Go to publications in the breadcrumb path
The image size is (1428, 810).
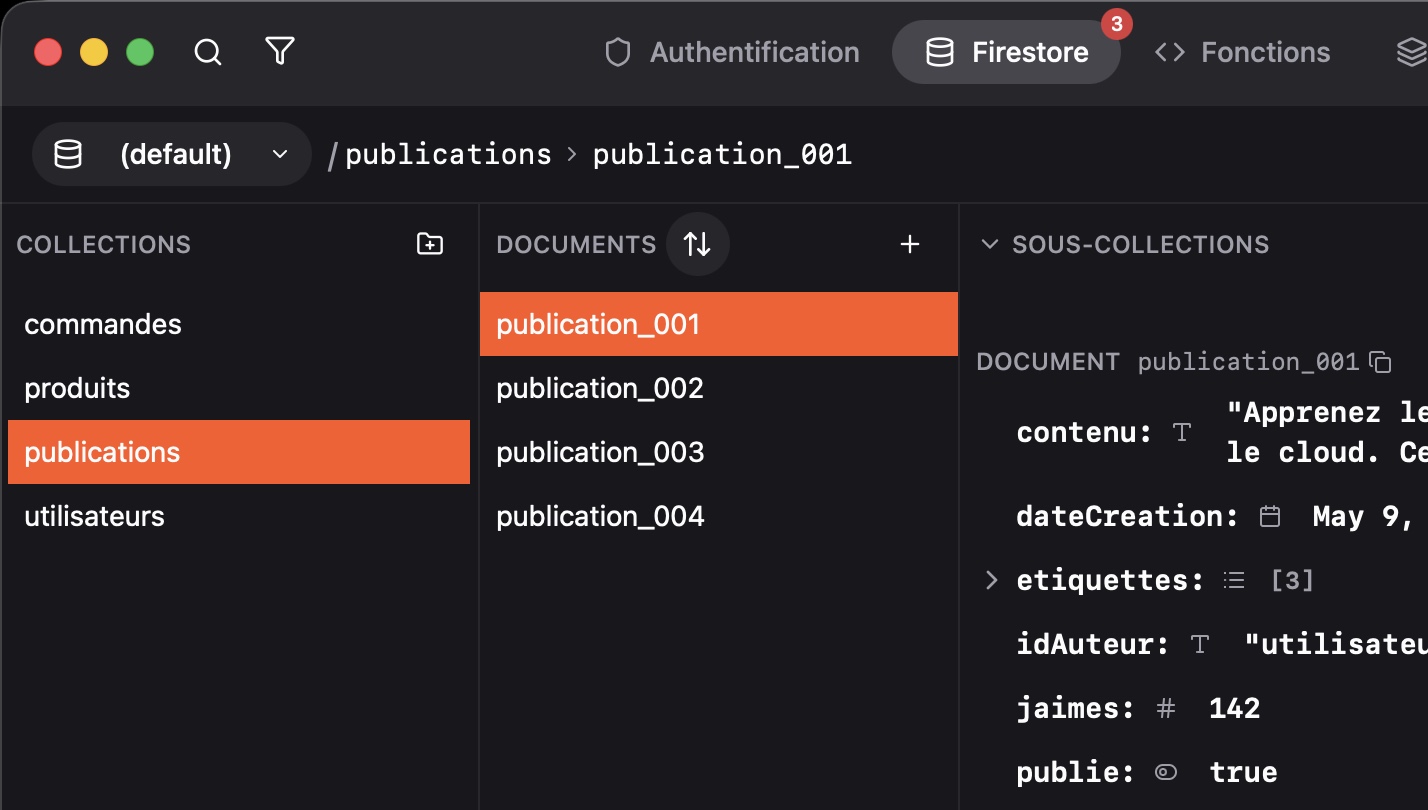tap(448, 154)
